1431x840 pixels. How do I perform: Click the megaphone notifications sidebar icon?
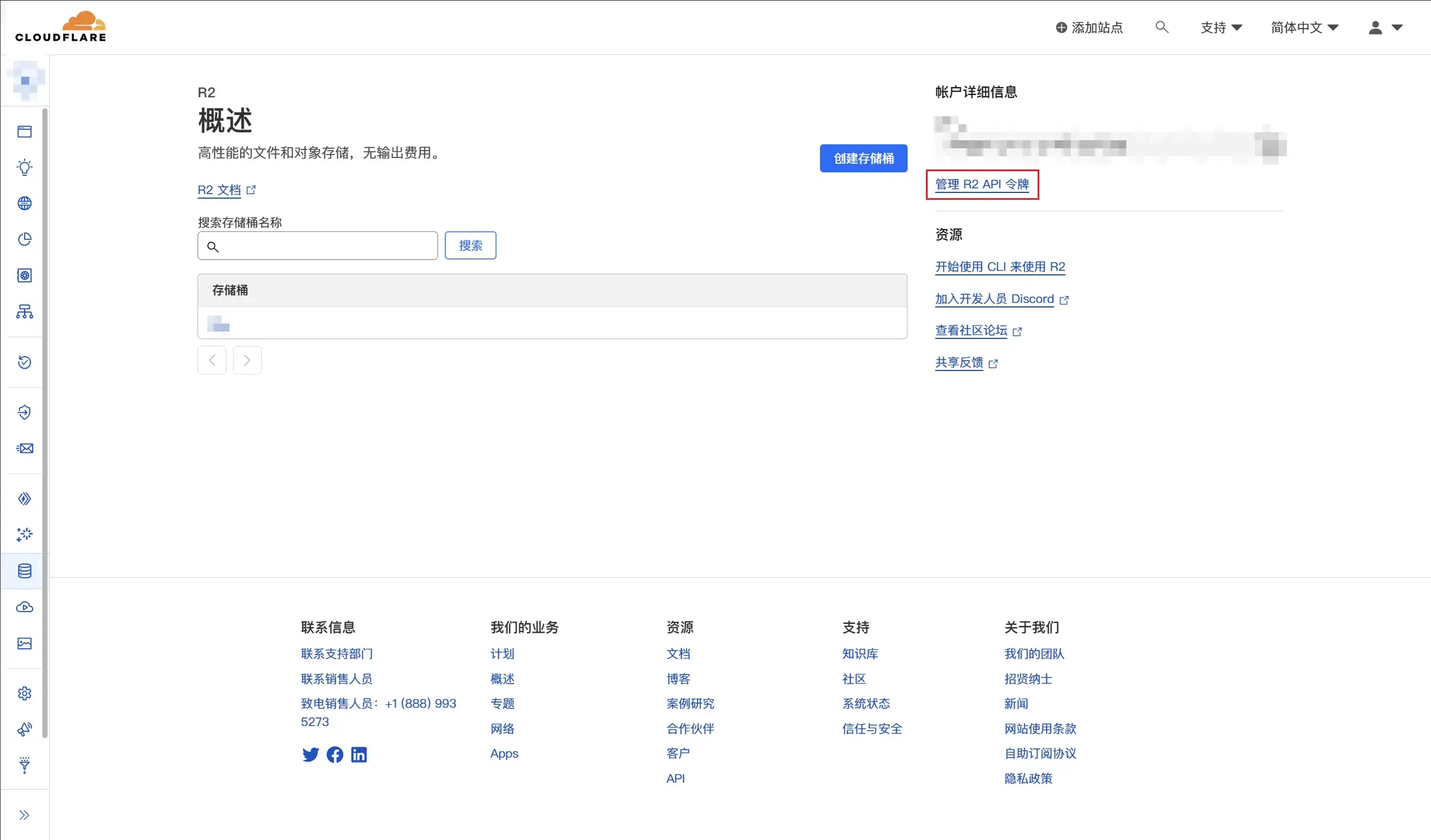click(x=25, y=729)
